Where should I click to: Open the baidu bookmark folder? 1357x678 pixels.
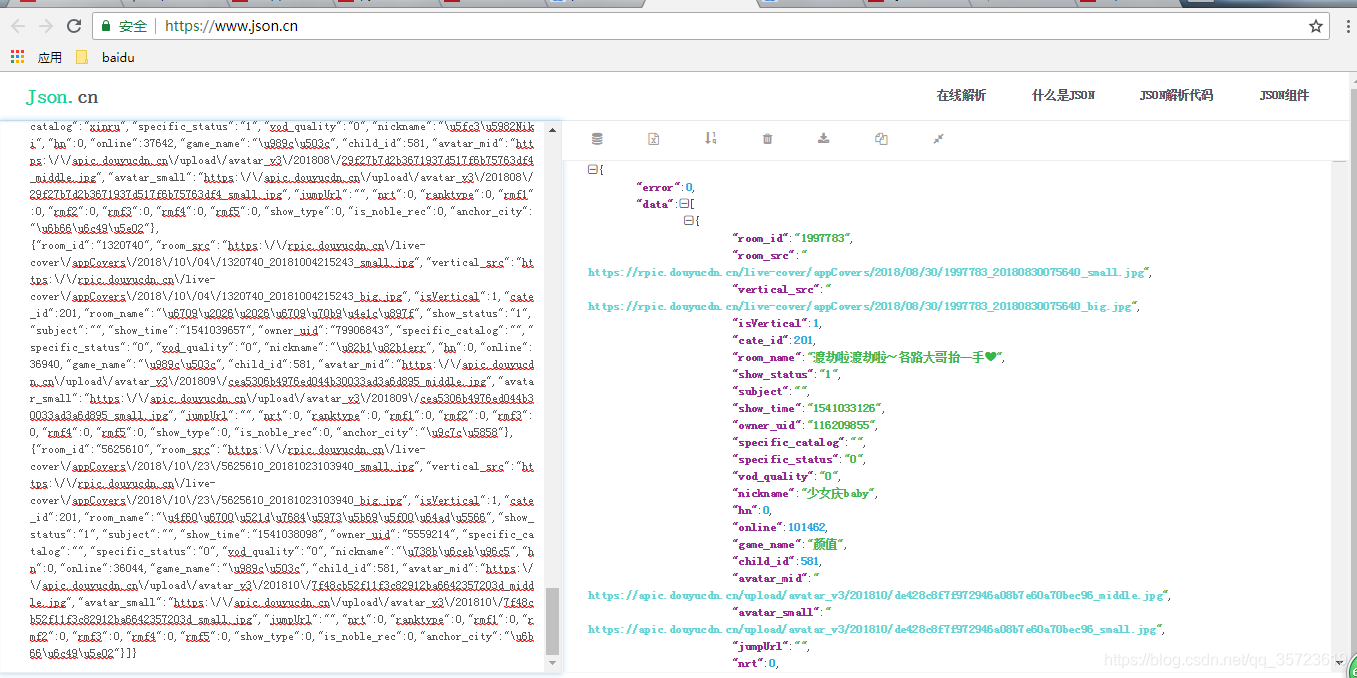[105, 57]
